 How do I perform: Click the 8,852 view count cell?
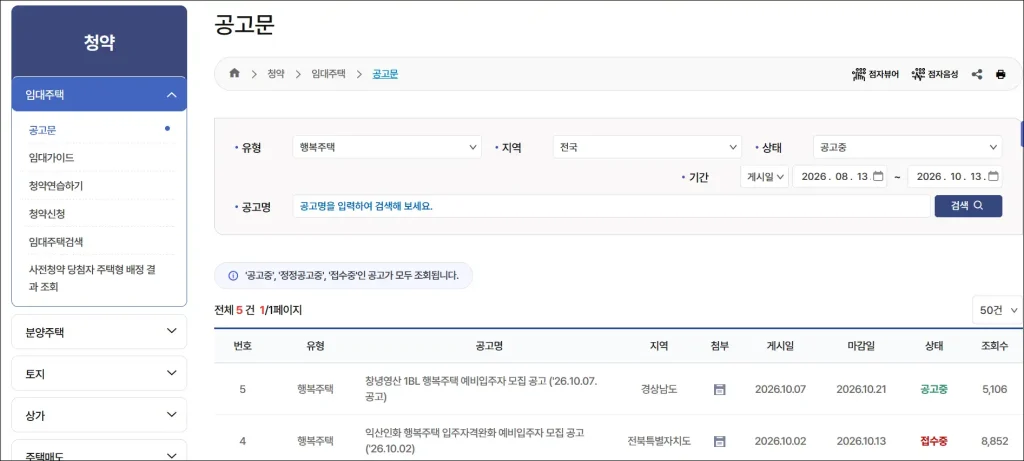click(x=995, y=441)
